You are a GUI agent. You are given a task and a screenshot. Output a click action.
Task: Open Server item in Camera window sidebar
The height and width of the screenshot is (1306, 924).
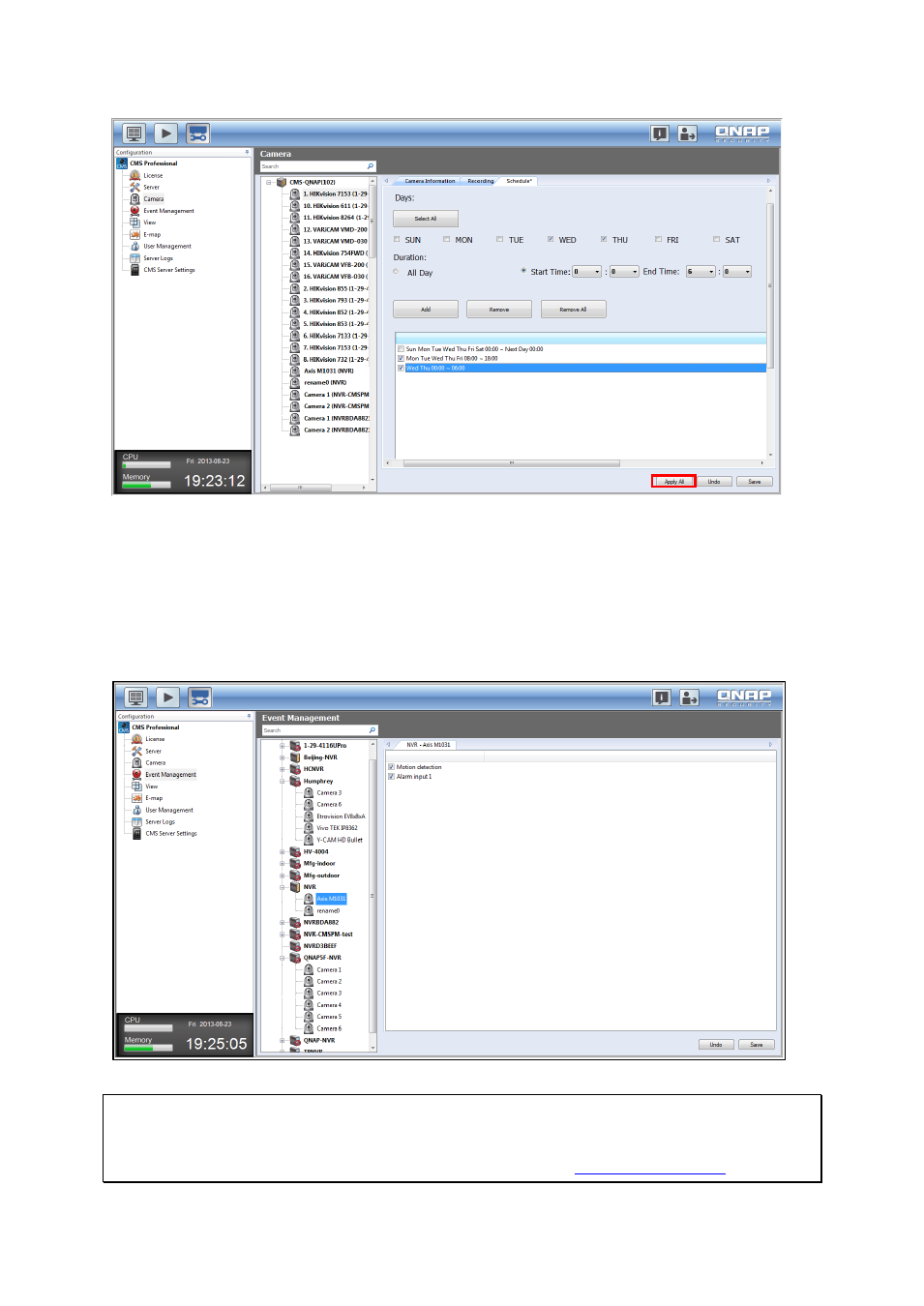pos(152,188)
